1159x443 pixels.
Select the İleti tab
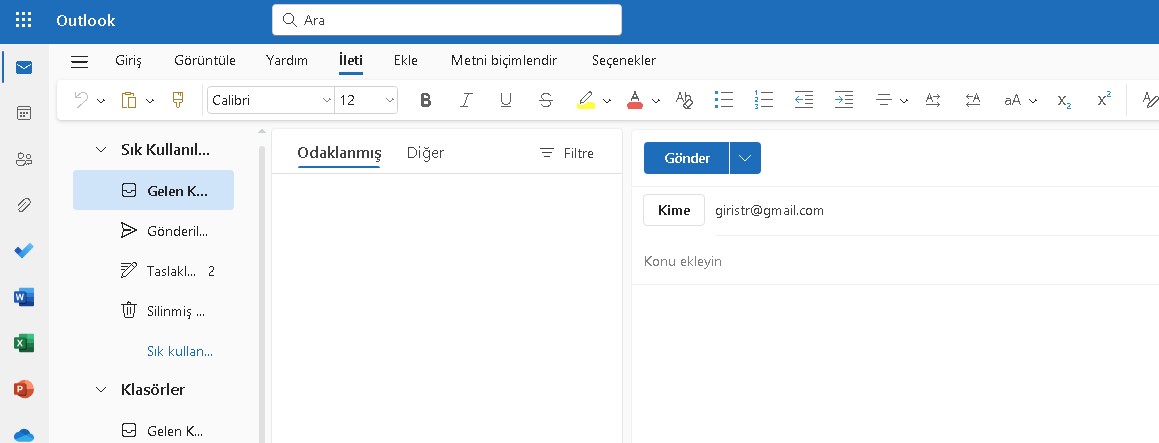pyautogui.click(x=350, y=61)
